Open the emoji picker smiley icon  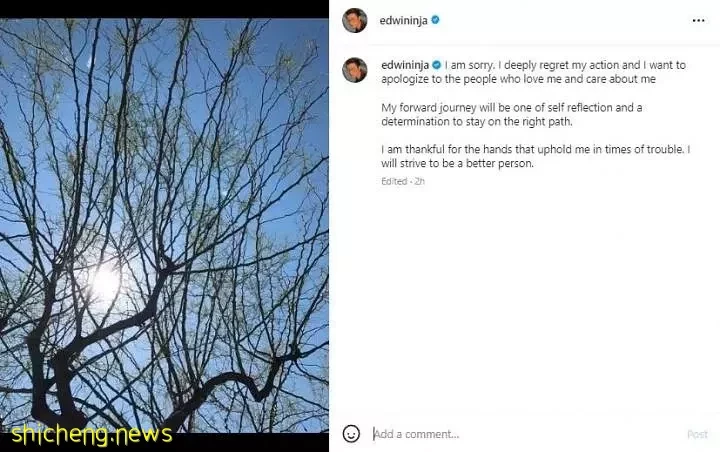(x=351, y=434)
